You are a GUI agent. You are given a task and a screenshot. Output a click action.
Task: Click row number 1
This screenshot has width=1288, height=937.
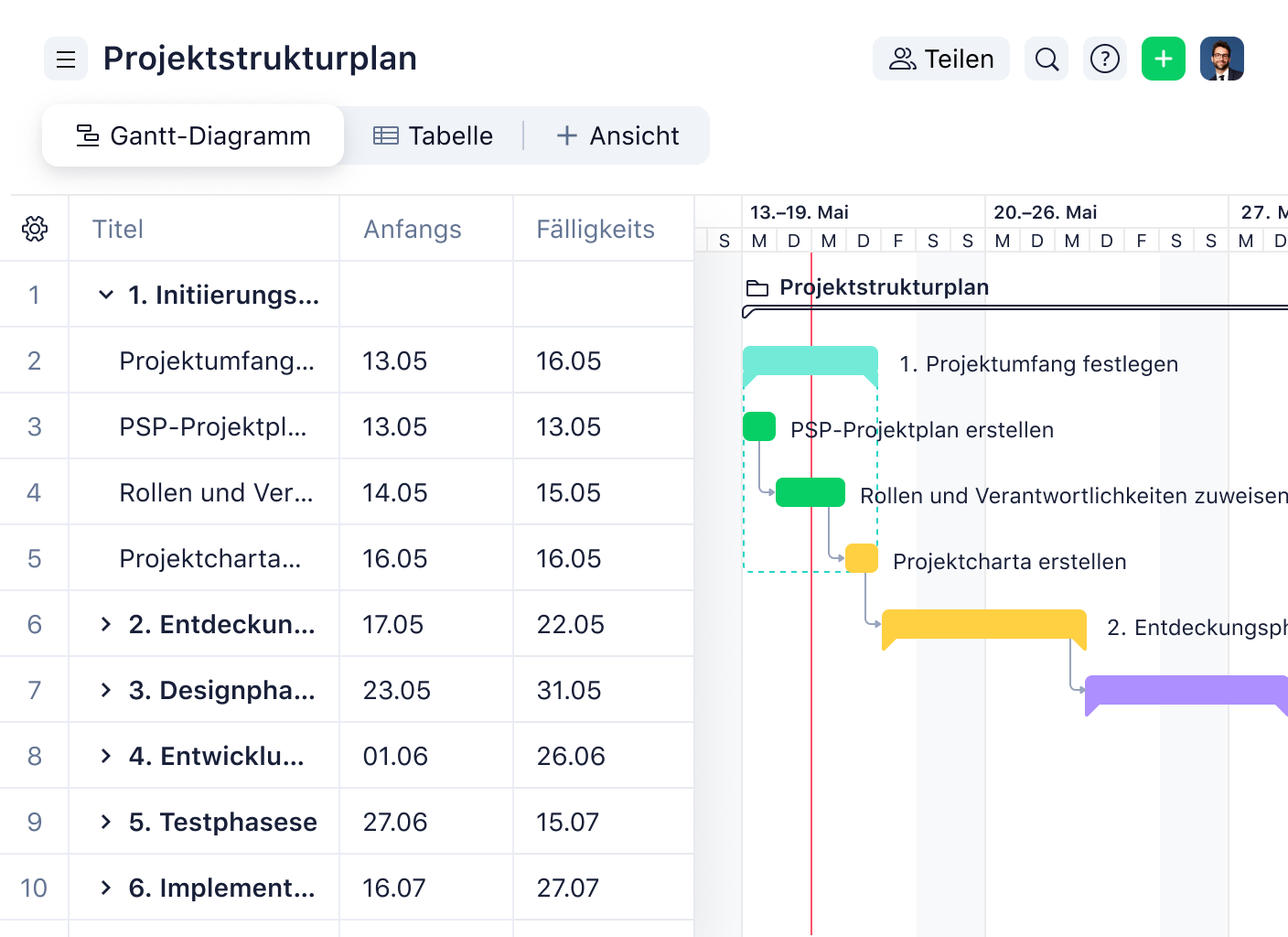34,295
